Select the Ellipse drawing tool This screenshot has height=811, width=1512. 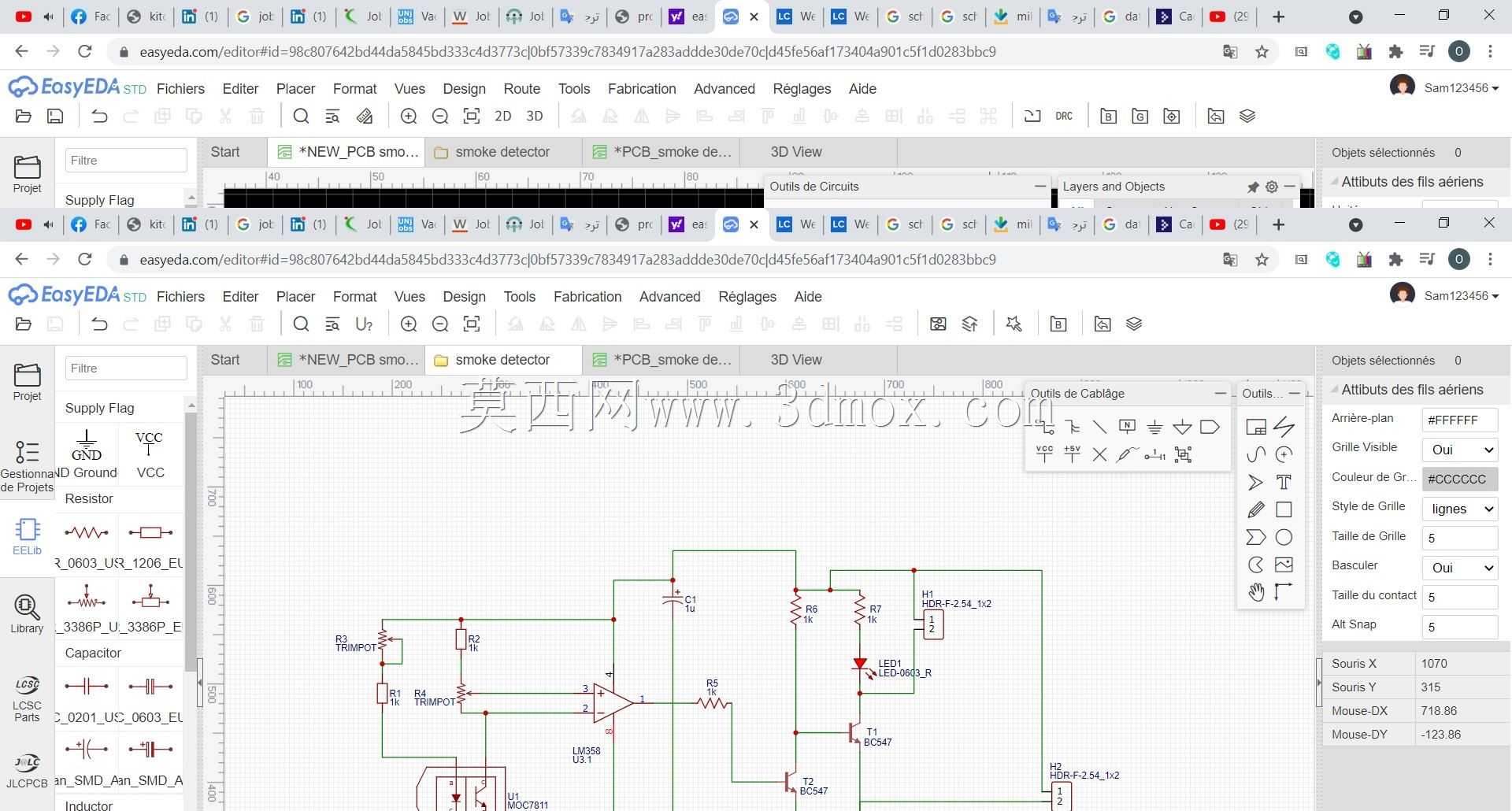[x=1284, y=537]
